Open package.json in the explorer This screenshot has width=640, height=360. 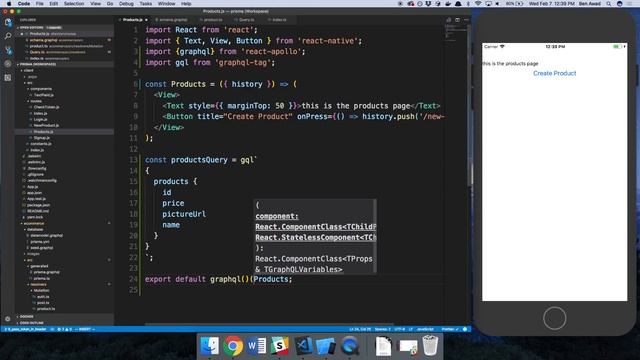coord(38,205)
